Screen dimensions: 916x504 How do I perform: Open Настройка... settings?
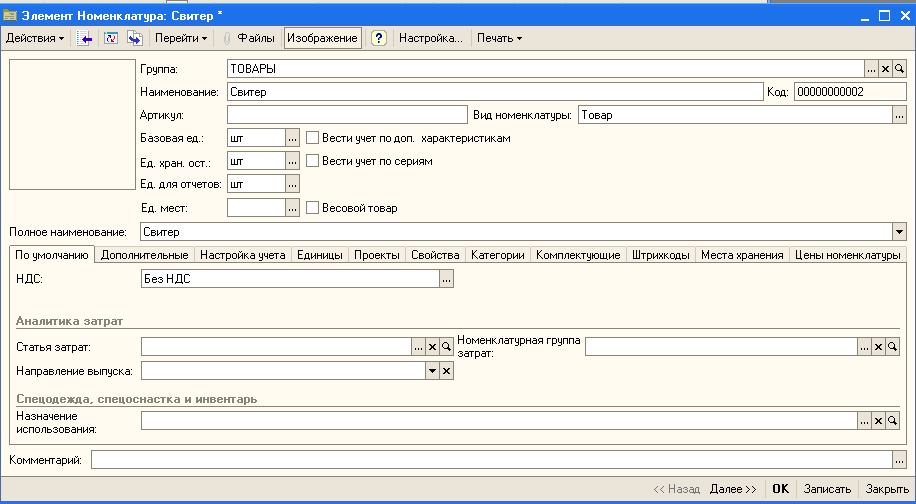point(431,39)
